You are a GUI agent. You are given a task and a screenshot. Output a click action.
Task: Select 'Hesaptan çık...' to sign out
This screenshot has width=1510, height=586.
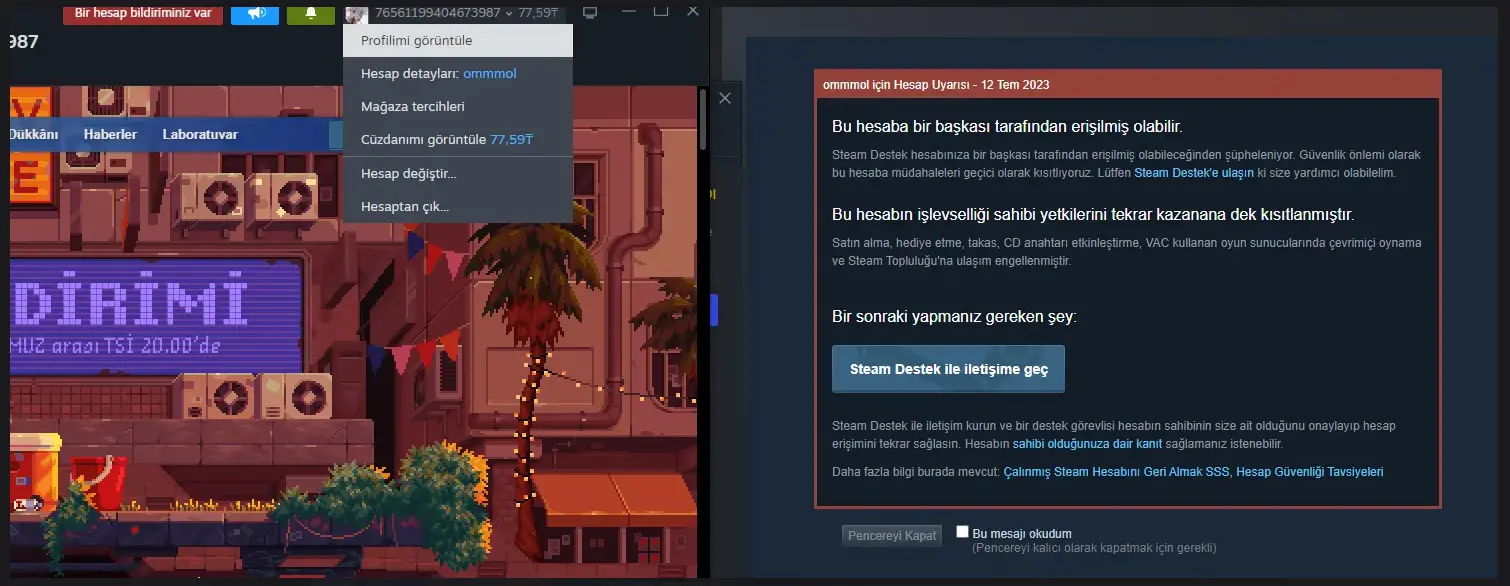tap(458, 207)
